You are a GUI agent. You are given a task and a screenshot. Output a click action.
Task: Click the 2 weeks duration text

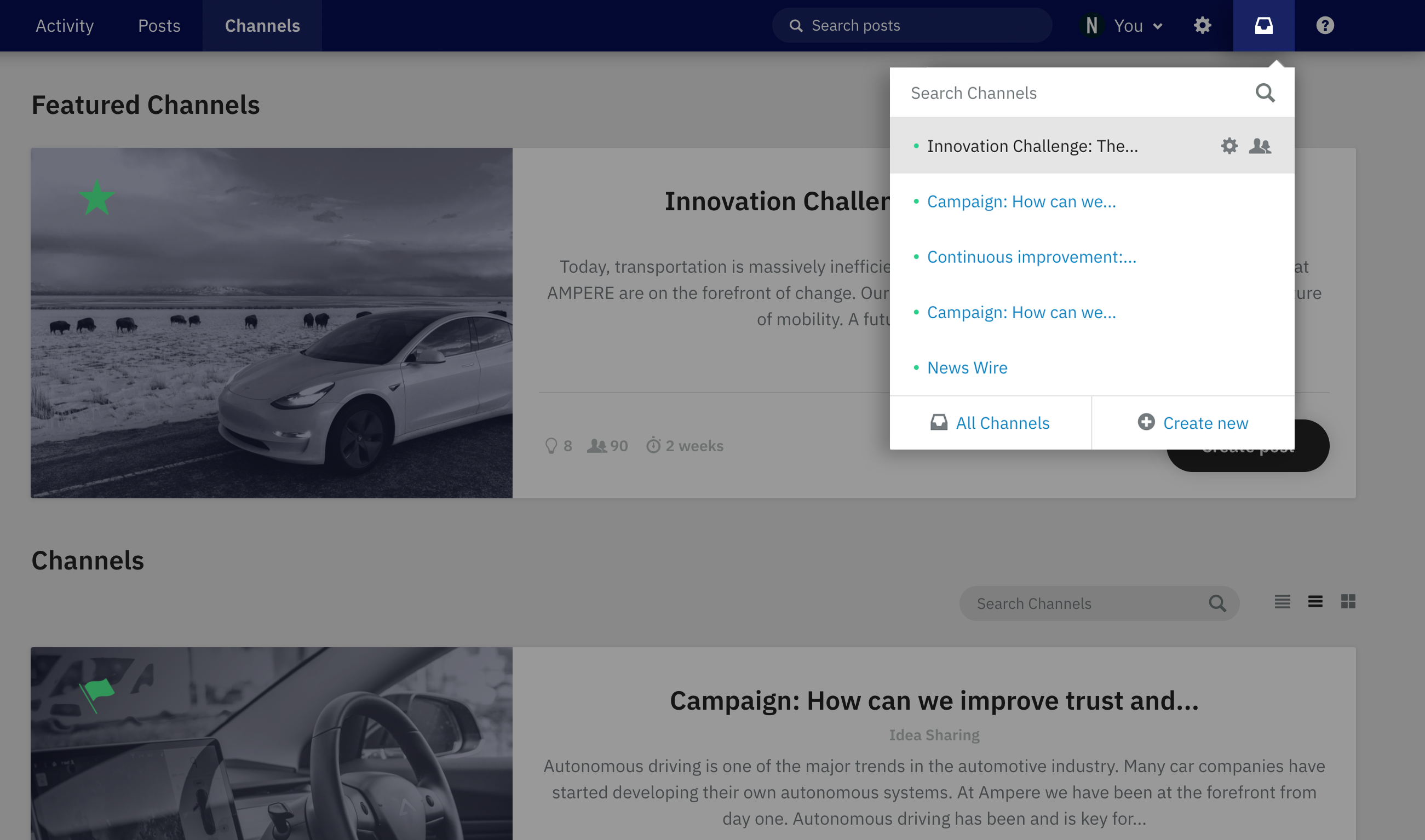(694, 446)
